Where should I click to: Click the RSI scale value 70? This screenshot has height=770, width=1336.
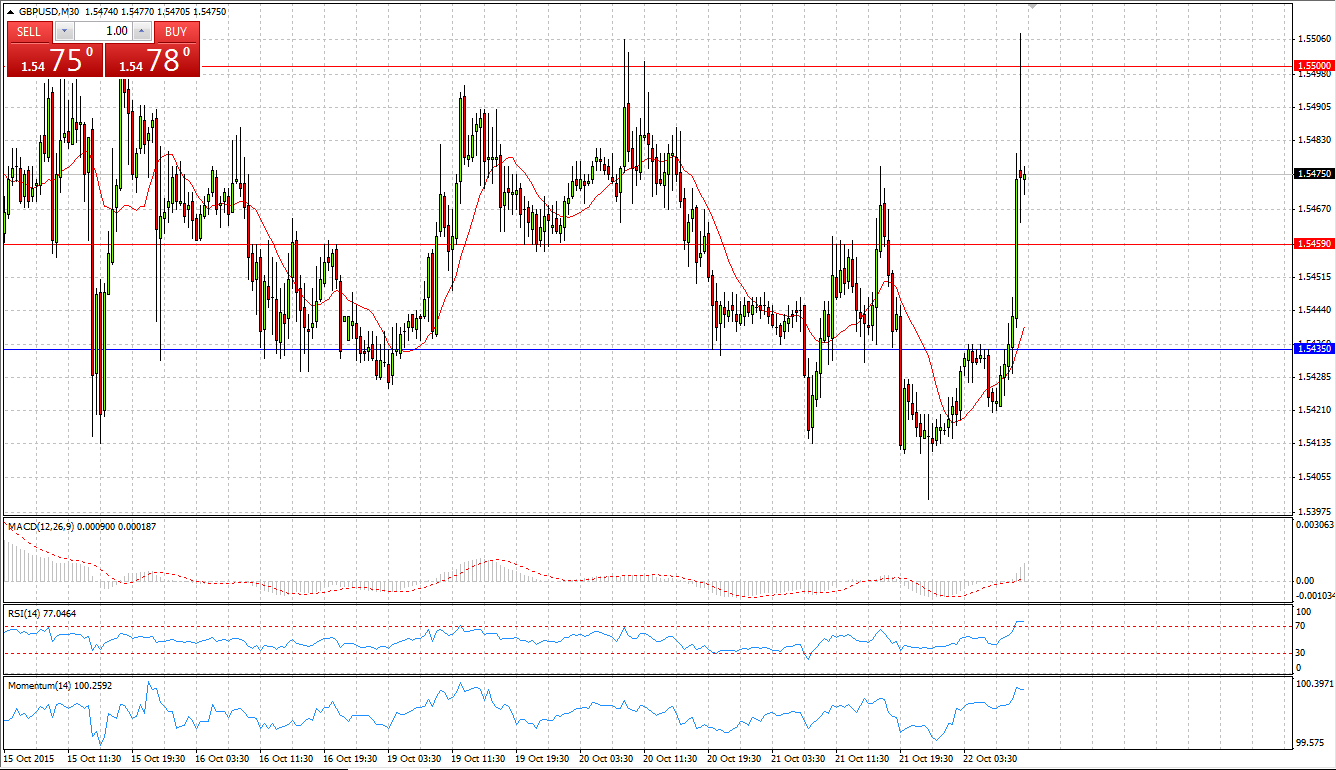coord(1302,626)
